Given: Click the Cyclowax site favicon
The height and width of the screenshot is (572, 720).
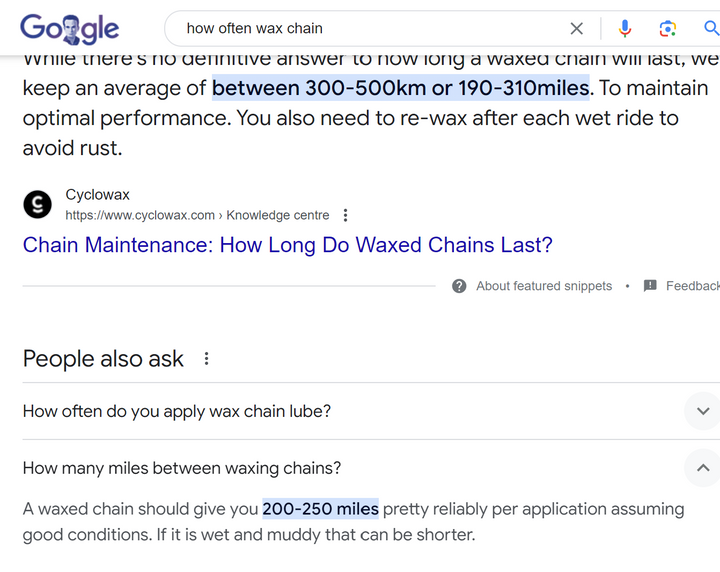Looking at the screenshot, I should click(x=37, y=204).
